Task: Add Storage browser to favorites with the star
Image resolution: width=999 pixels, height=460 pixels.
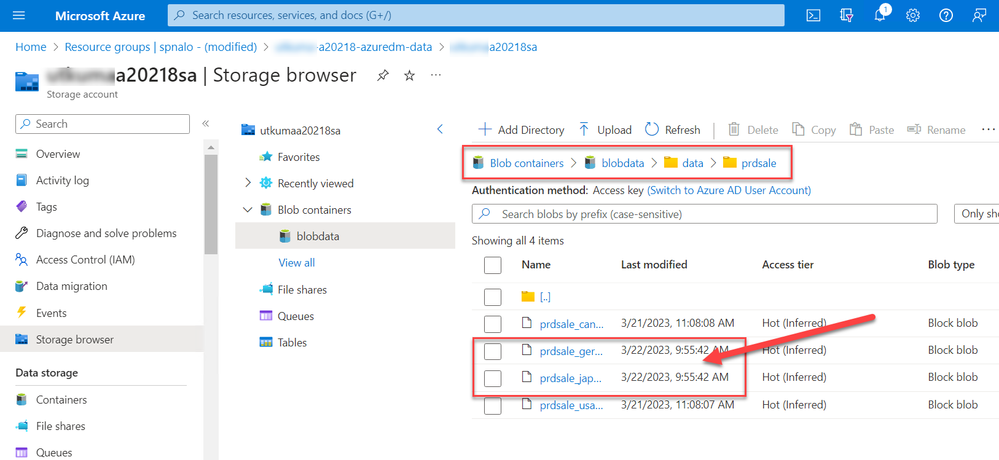Action: (x=410, y=75)
